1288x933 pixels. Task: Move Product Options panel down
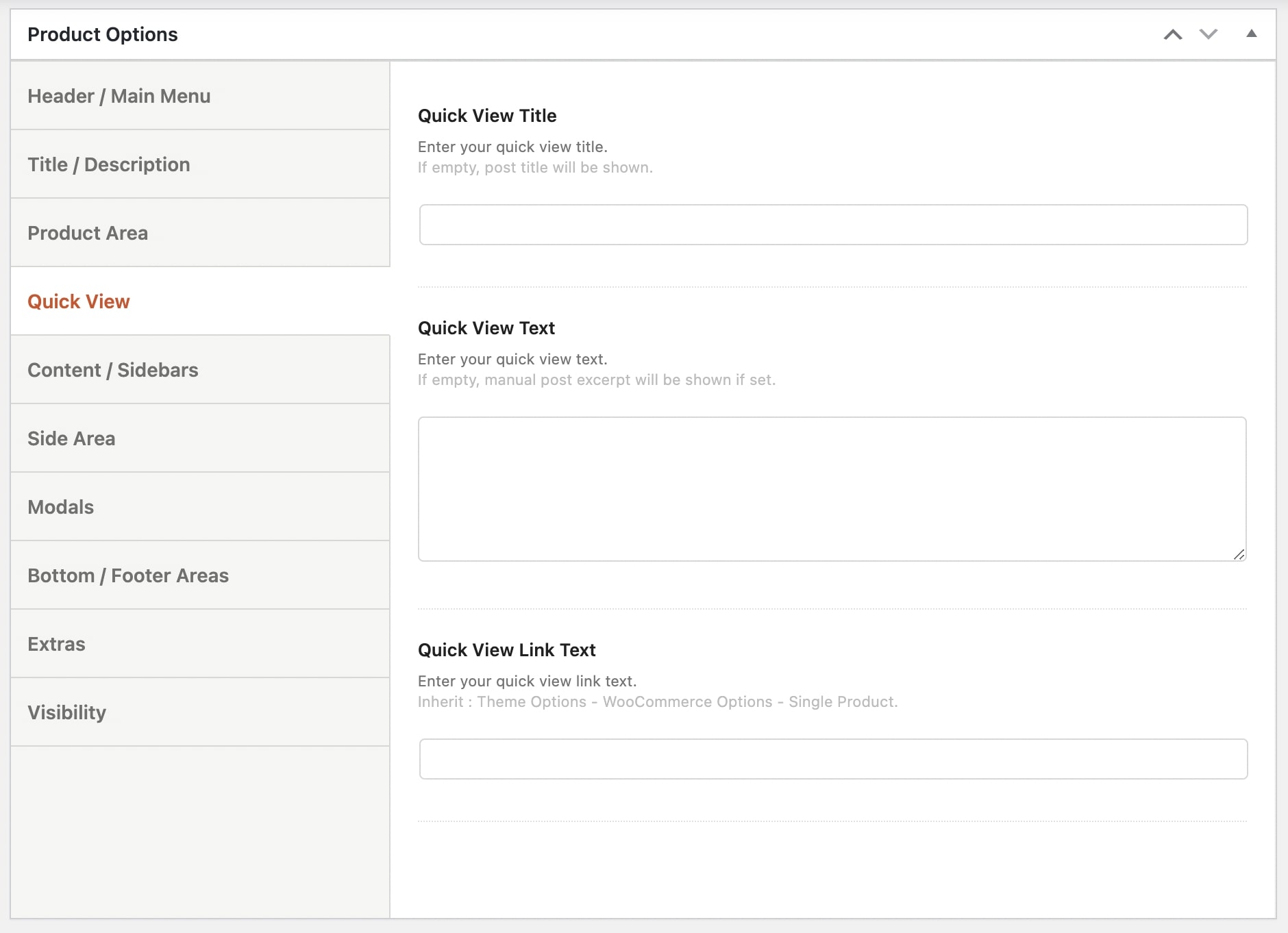[1209, 34]
